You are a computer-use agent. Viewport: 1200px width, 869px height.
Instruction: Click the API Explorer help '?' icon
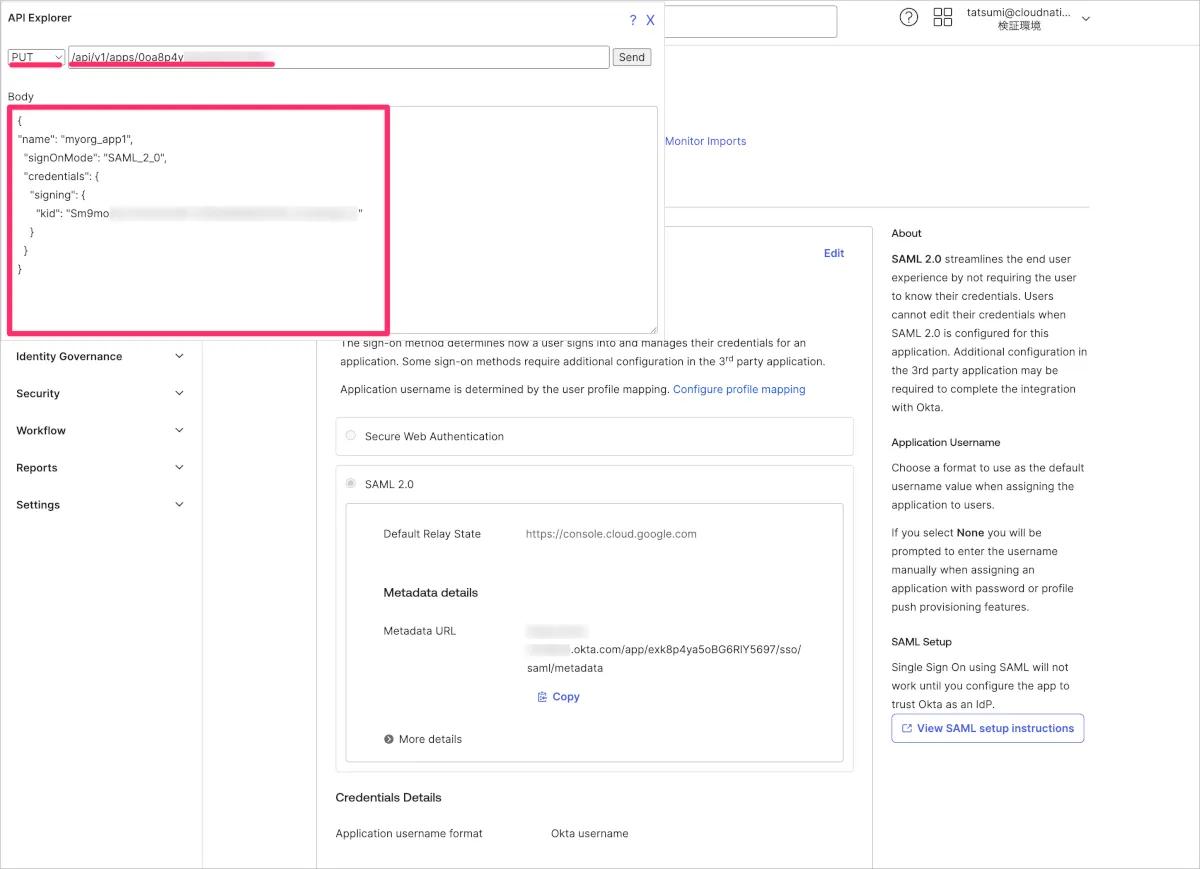[632, 20]
